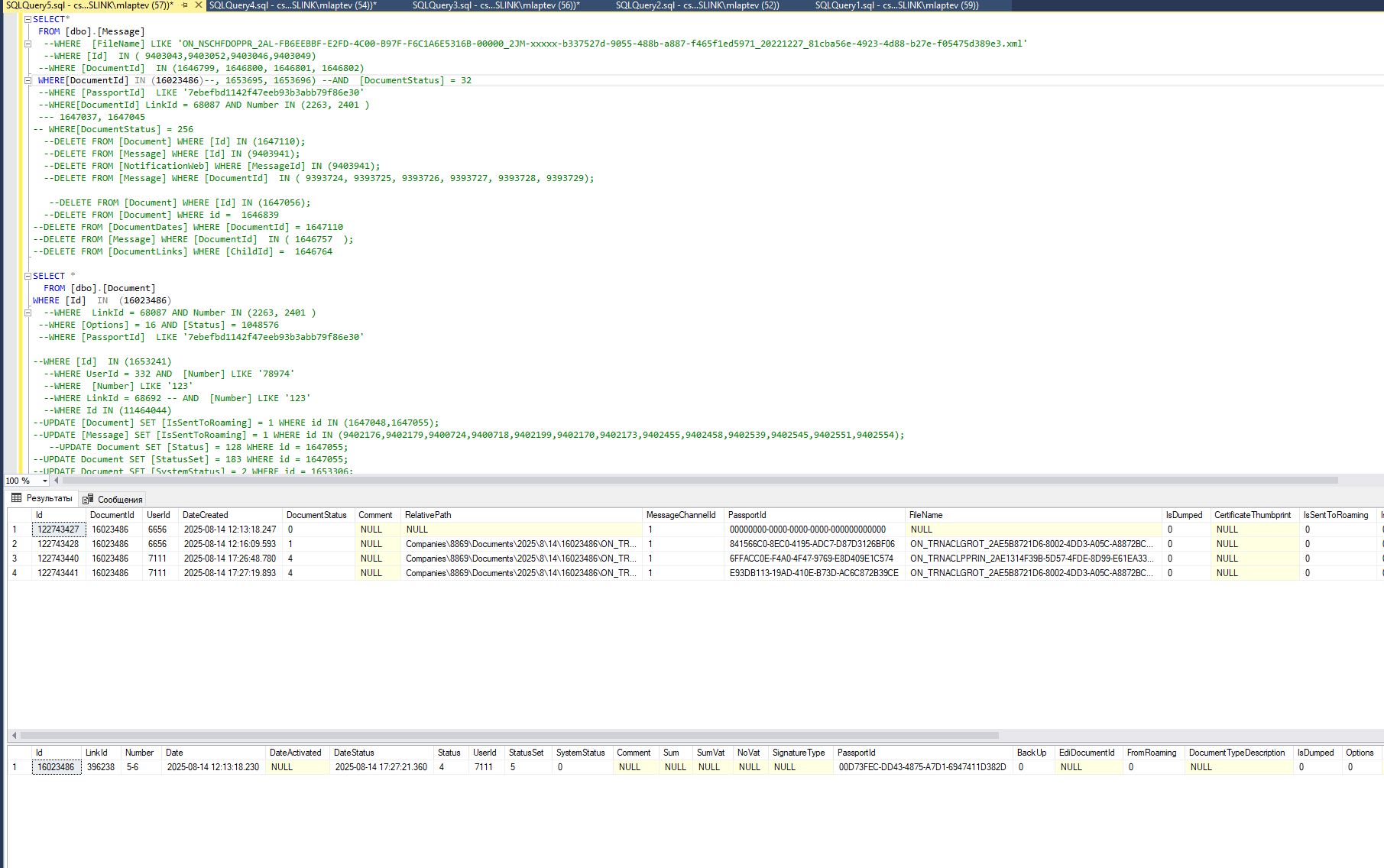The image size is (1384, 868).
Task: Select the DateActivated column header
Action: (297, 753)
